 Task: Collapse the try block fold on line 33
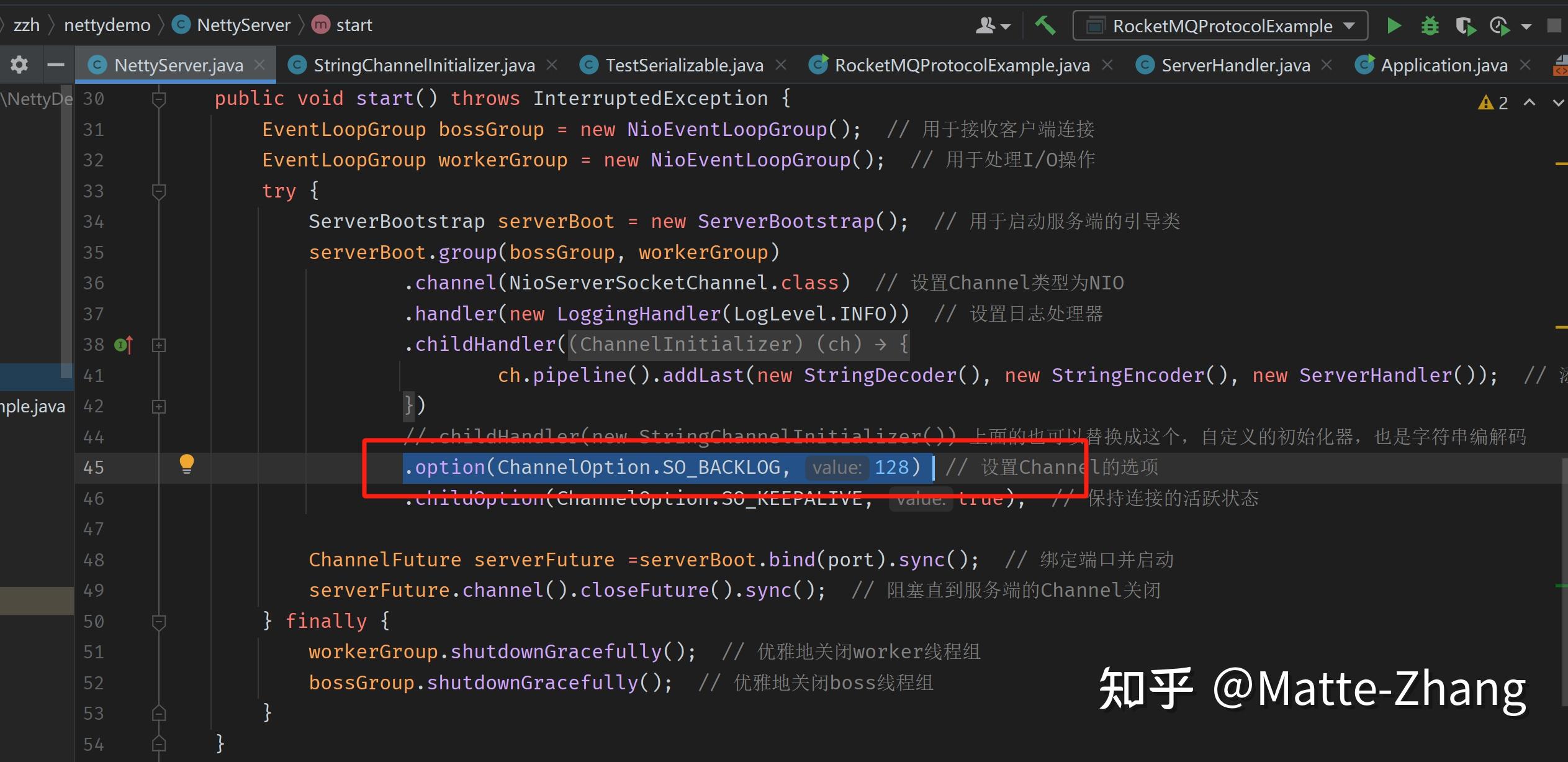159,191
